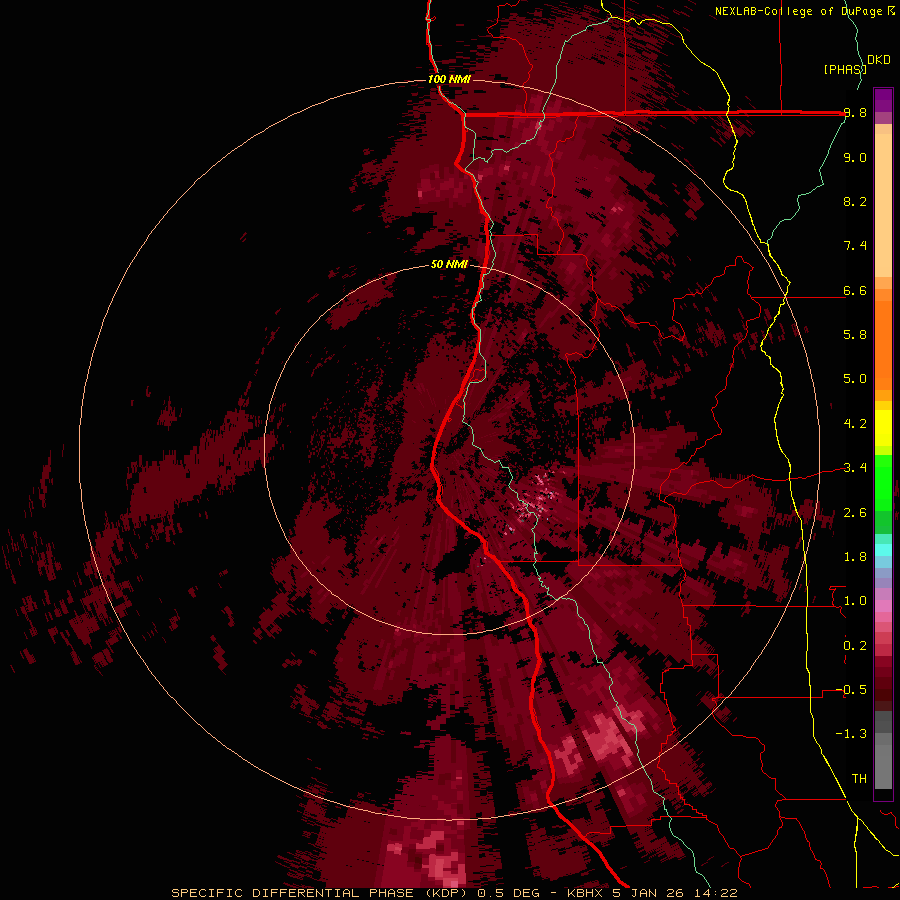
Task: Pick the cyan segment of the color bar
Action: pyautogui.click(x=883, y=550)
